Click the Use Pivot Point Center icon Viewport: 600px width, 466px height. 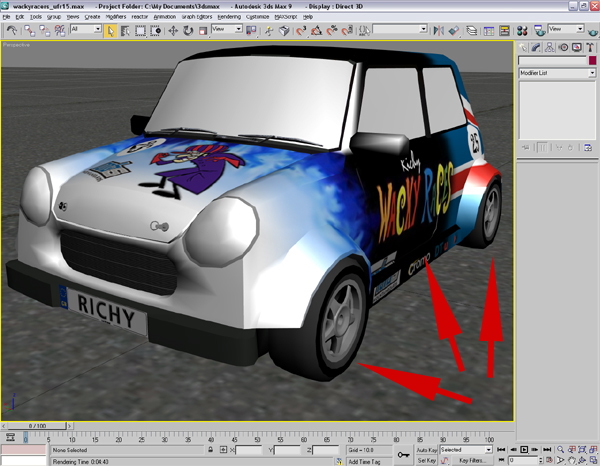251,31
